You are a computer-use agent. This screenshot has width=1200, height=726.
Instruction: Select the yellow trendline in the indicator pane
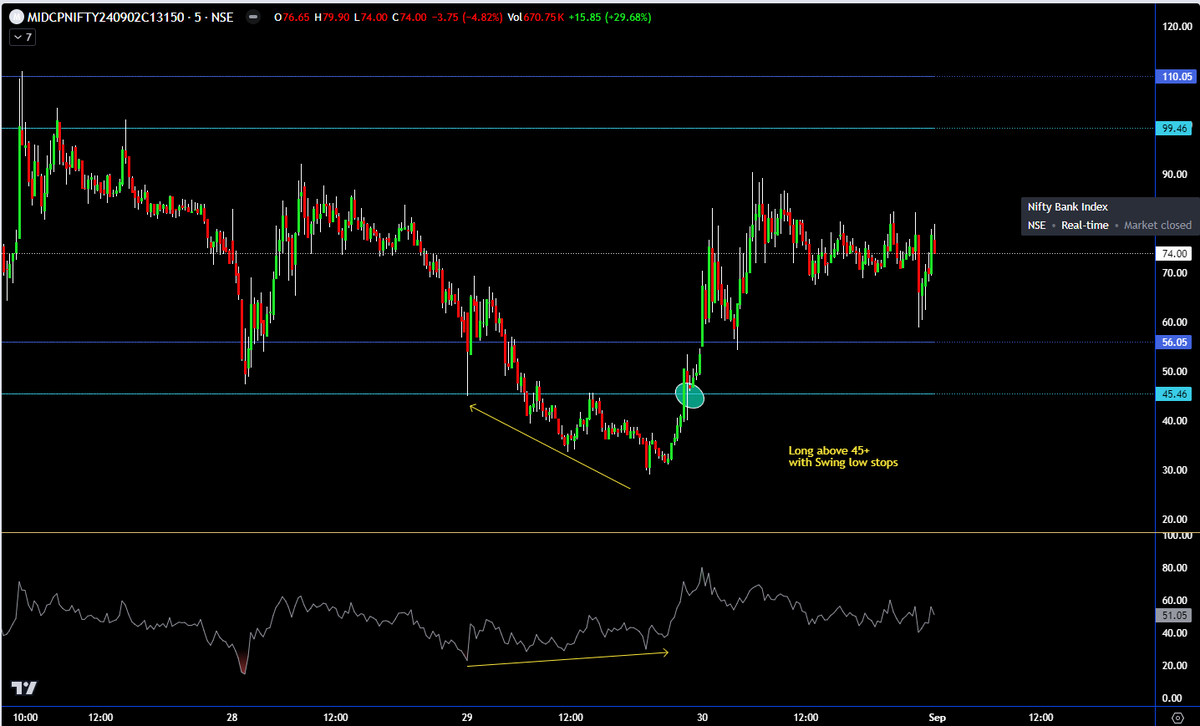[x=568, y=658]
